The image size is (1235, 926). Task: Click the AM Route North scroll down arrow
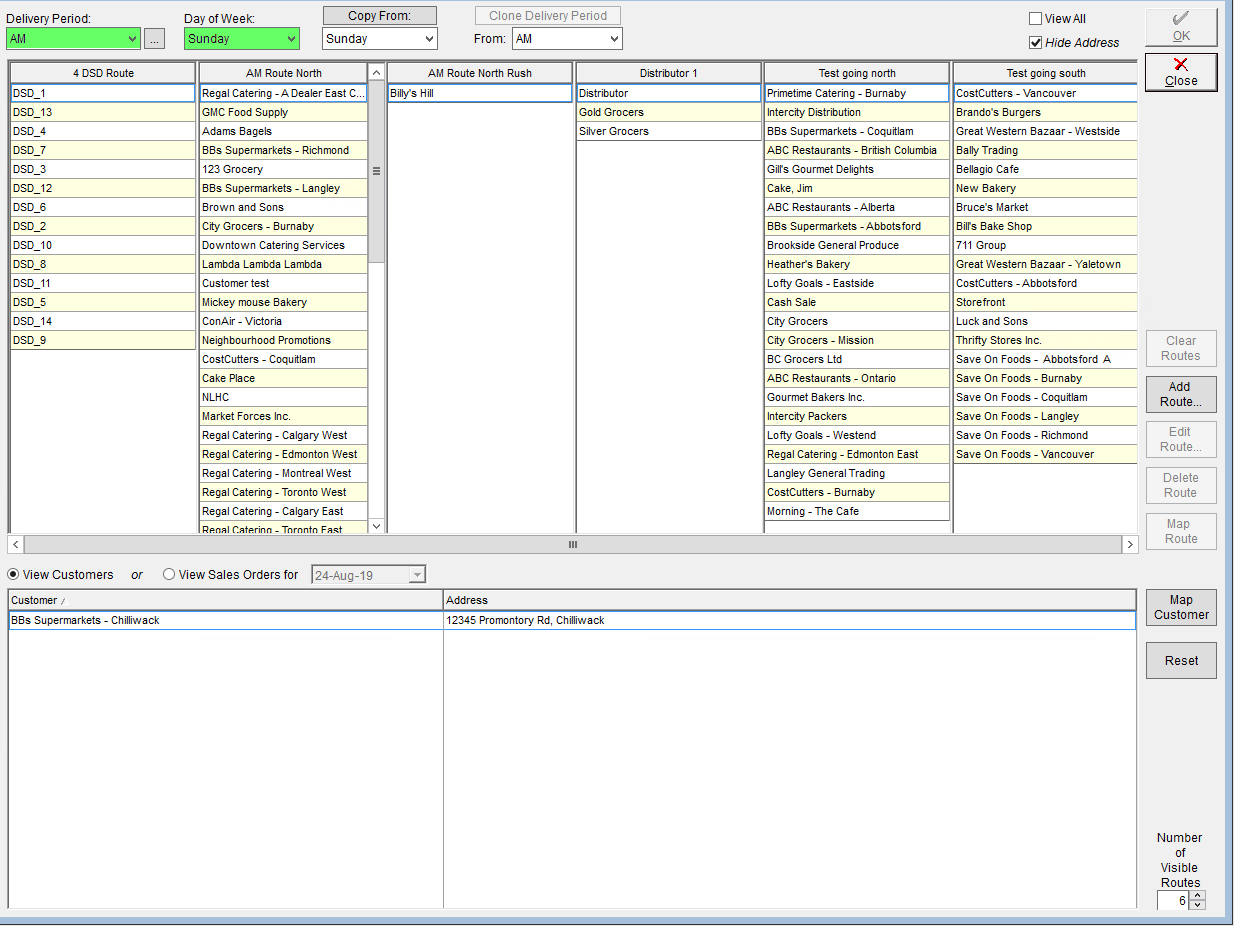pyautogui.click(x=376, y=525)
